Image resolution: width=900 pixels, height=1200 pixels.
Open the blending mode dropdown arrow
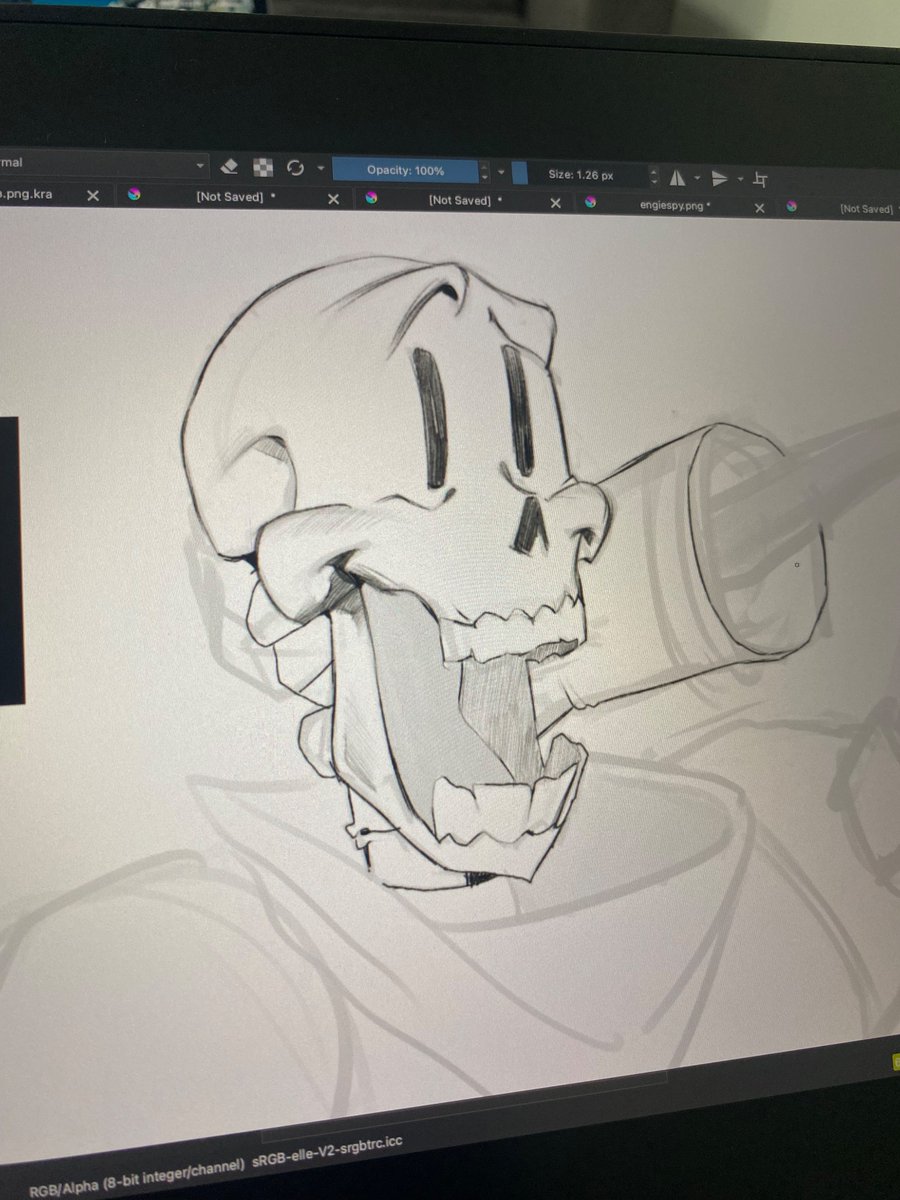click(x=200, y=165)
